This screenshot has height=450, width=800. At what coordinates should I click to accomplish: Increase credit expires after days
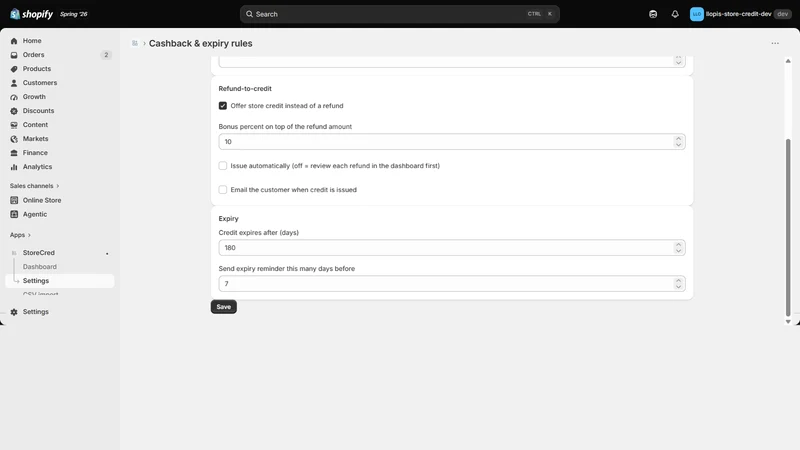[678, 244]
